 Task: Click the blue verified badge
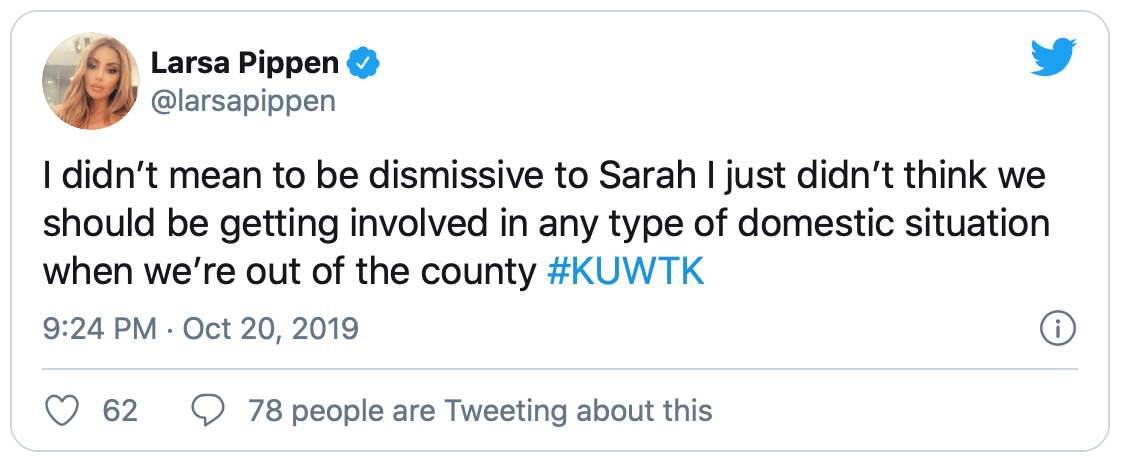361,64
